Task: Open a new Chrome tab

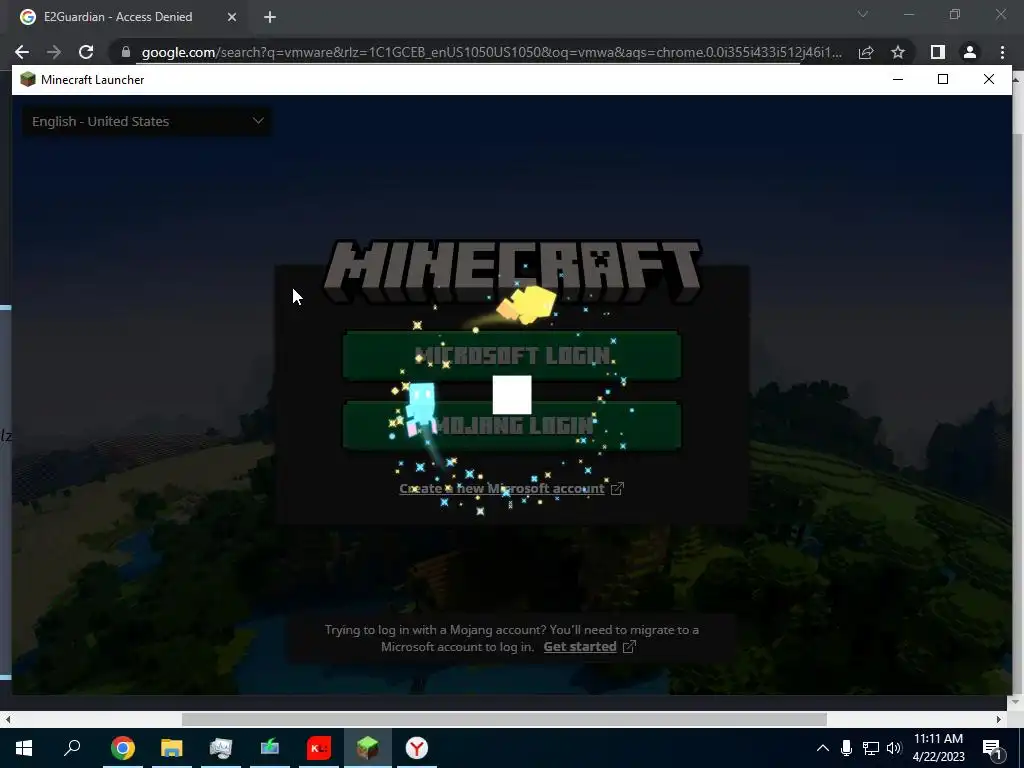Action: coord(270,17)
